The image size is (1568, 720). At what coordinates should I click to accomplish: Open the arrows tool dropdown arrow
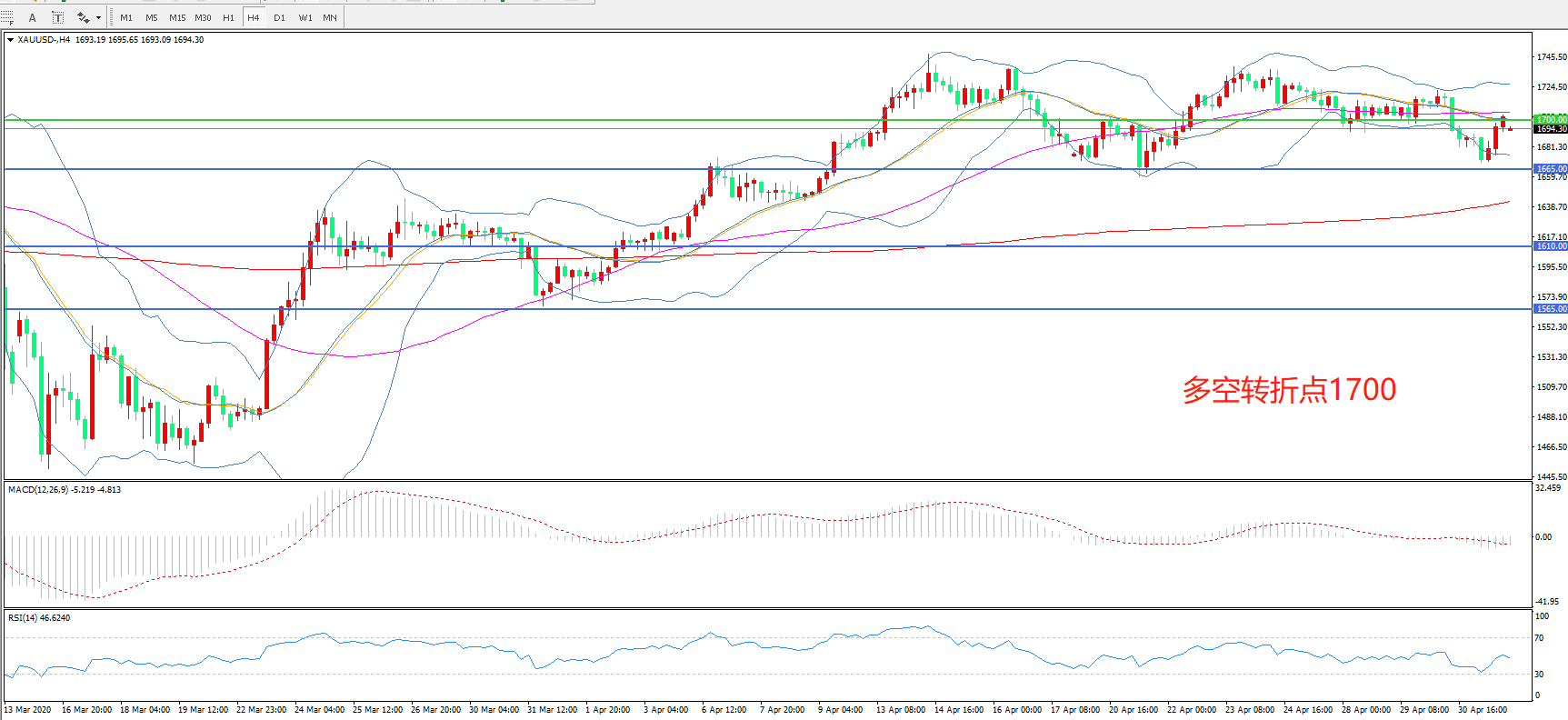click(x=98, y=17)
